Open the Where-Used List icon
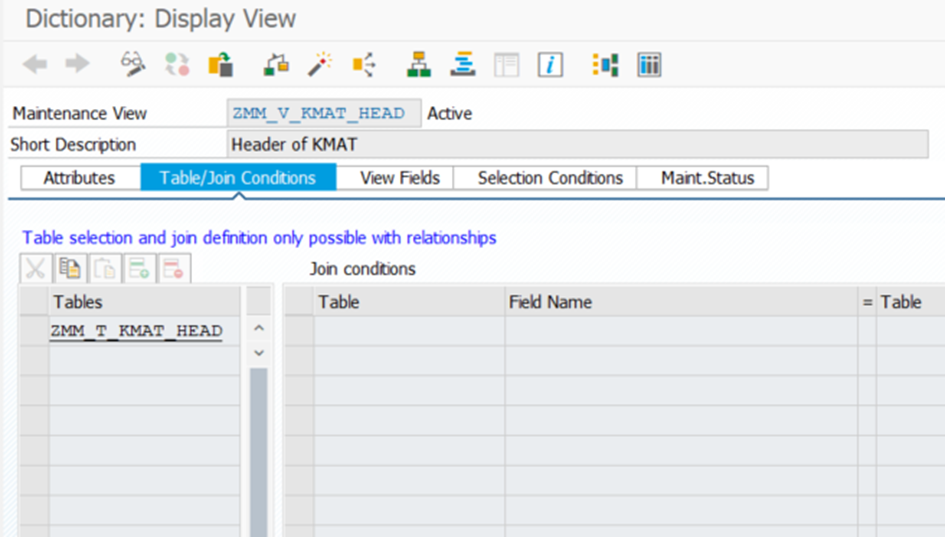 point(364,65)
